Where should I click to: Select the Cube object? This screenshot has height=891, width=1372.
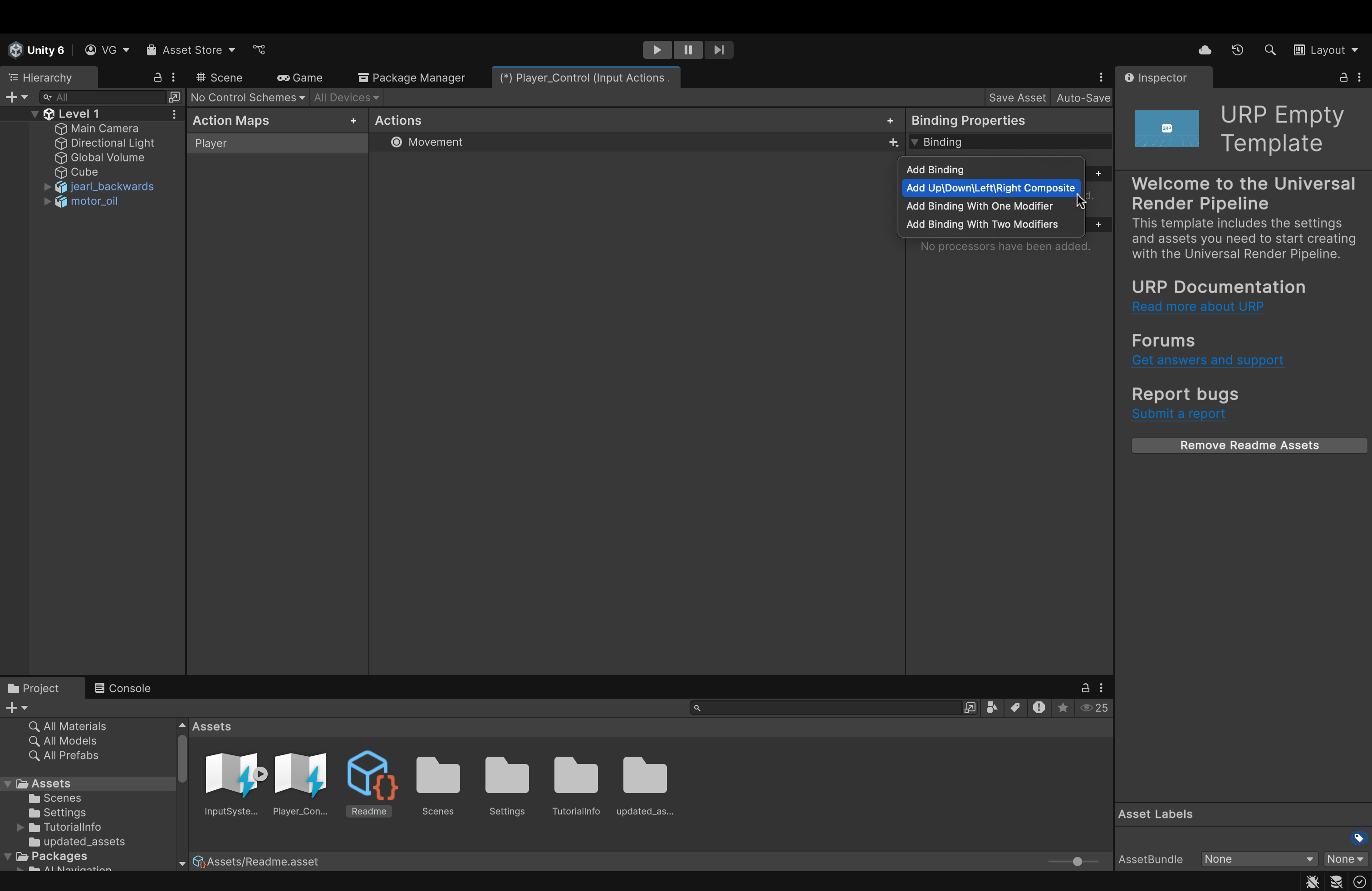(84, 172)
